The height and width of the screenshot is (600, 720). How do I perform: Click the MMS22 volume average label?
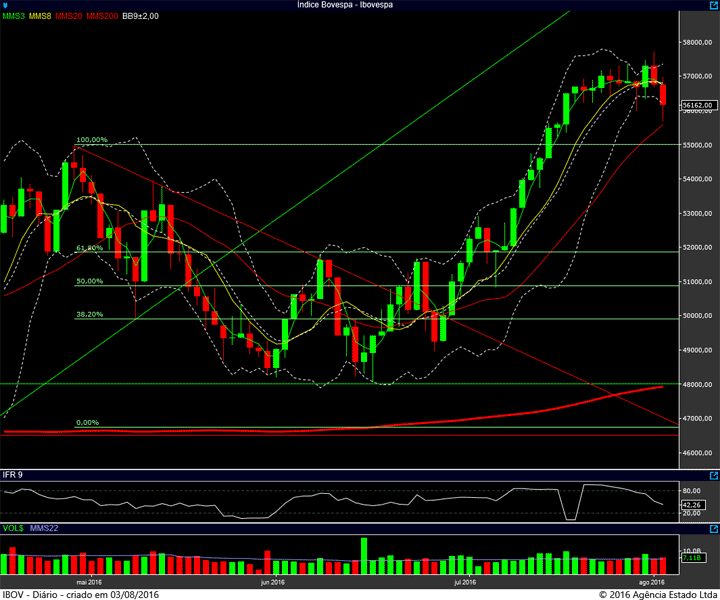tap(44, 528)
